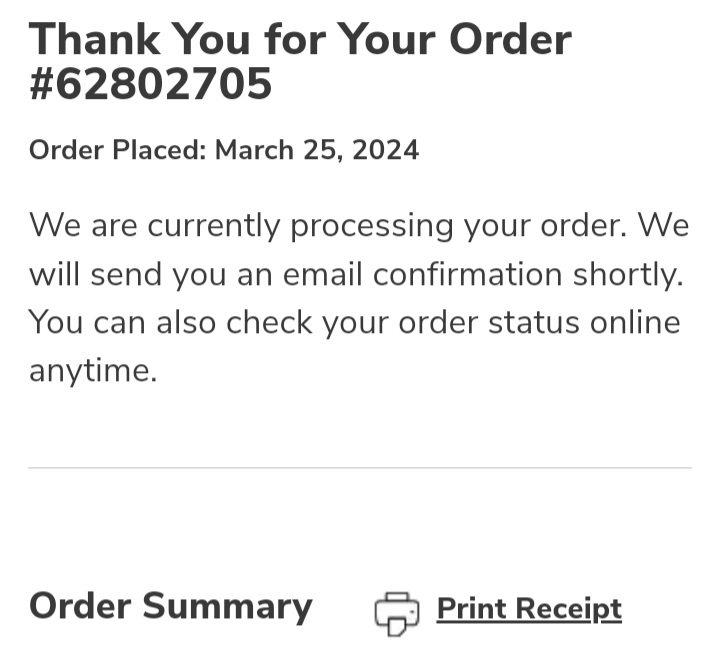Click the "Thank You for Your Order" heading
This screenshot has width=720, height=651.
pyautogui.click(x=300, y=40)
